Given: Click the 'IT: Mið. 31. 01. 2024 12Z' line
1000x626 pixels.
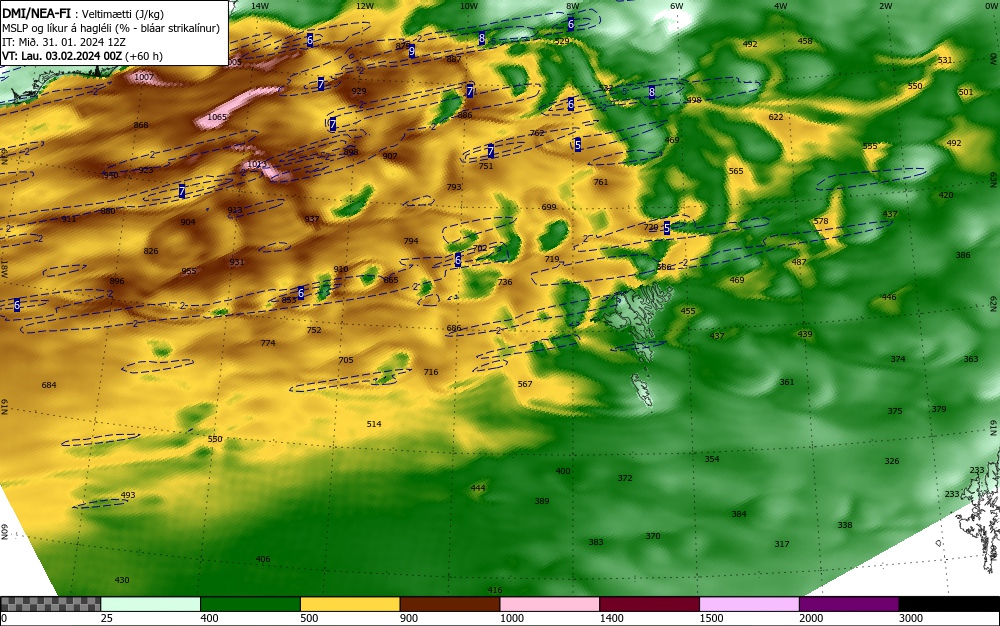Looking at the screenshot, I should pos(64,42).
